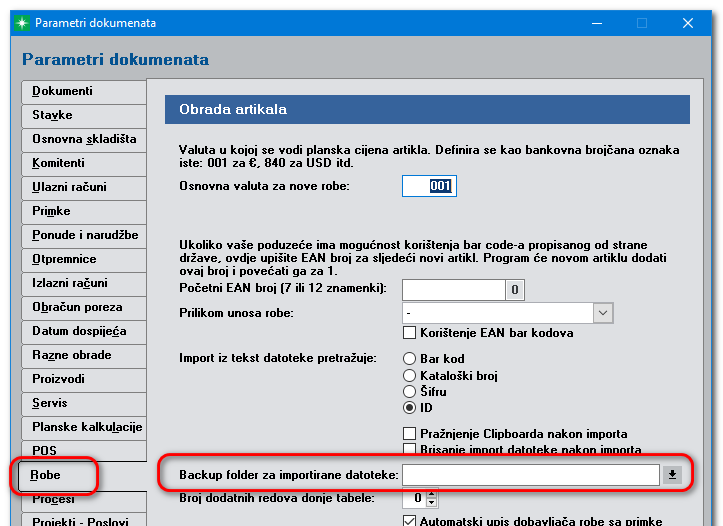Switch to the Komitenti tab
The image size is (723, 526).
pyautogui.click(x=83, y=163)
